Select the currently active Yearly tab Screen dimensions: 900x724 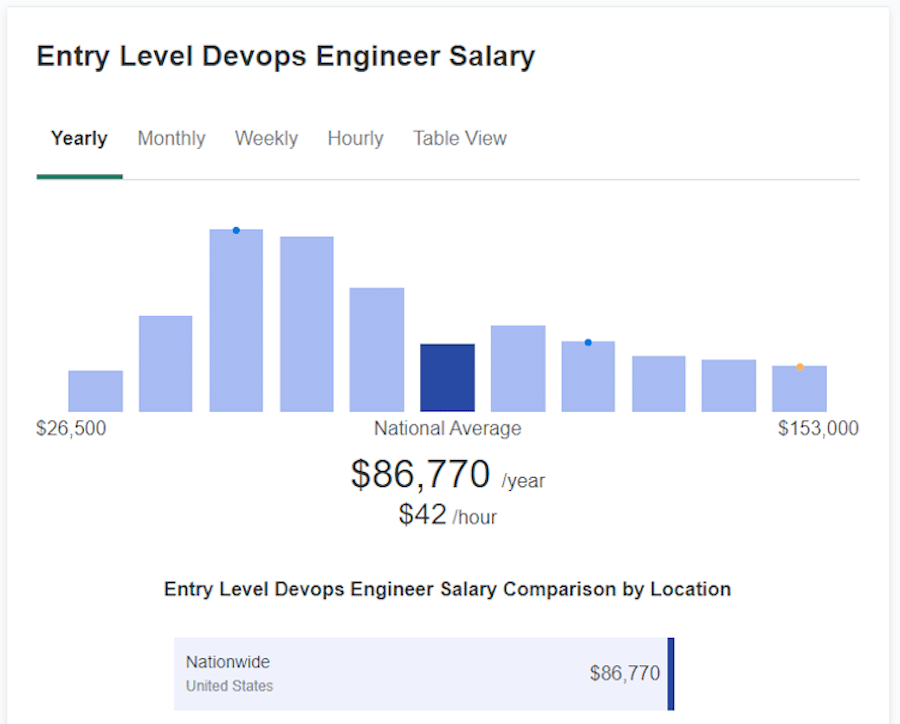(79, 138)
